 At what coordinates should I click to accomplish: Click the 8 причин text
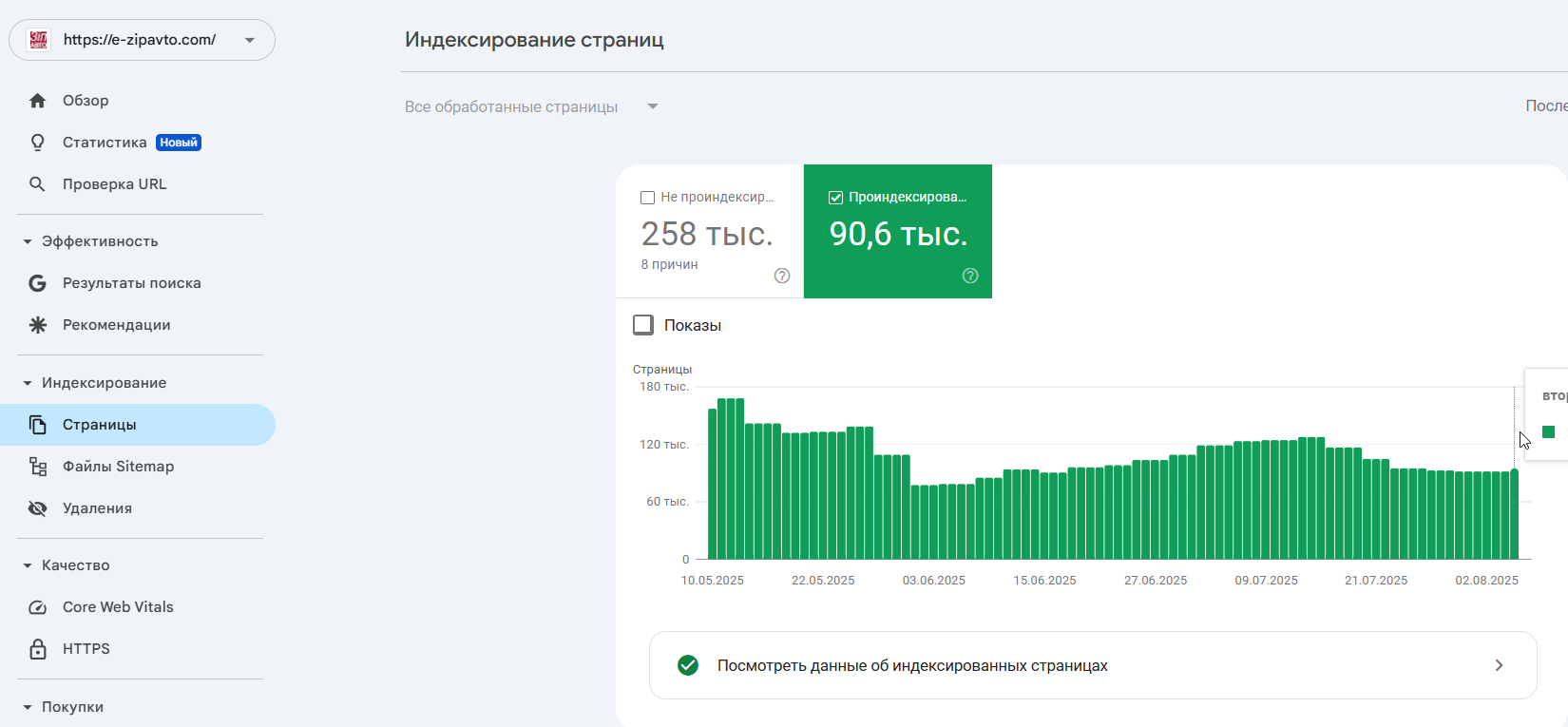669,265
